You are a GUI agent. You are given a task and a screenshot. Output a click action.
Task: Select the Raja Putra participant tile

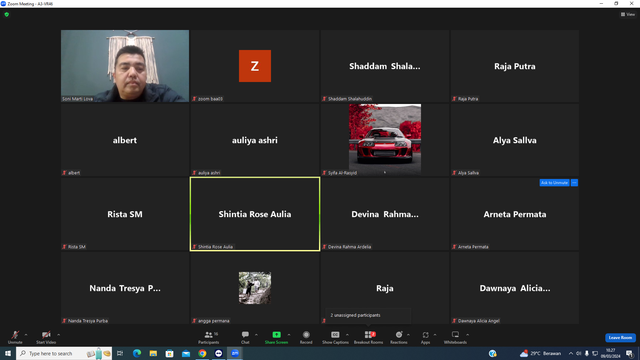click(515, 66)
